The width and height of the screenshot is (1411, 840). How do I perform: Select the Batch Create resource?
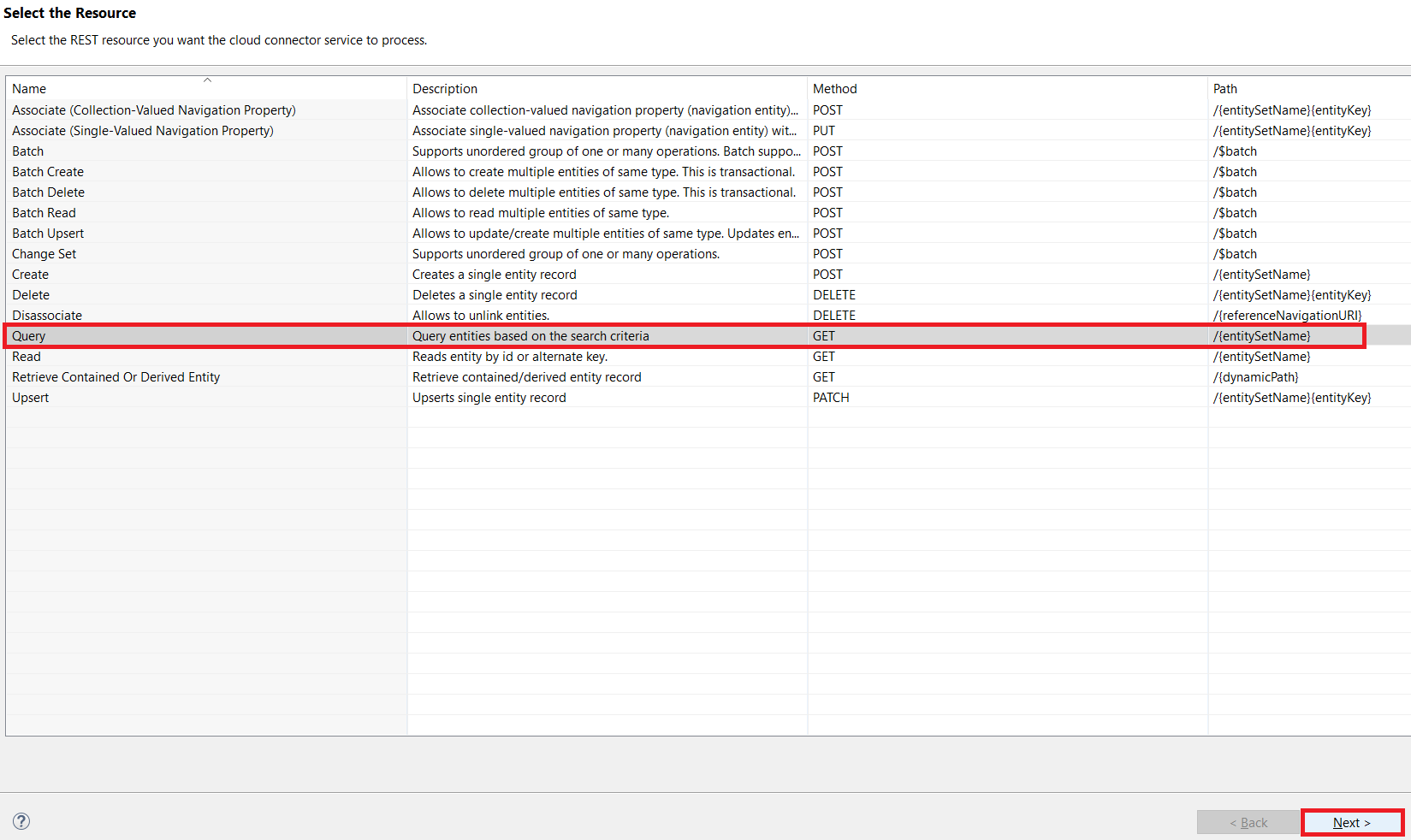tap(48, 172)
